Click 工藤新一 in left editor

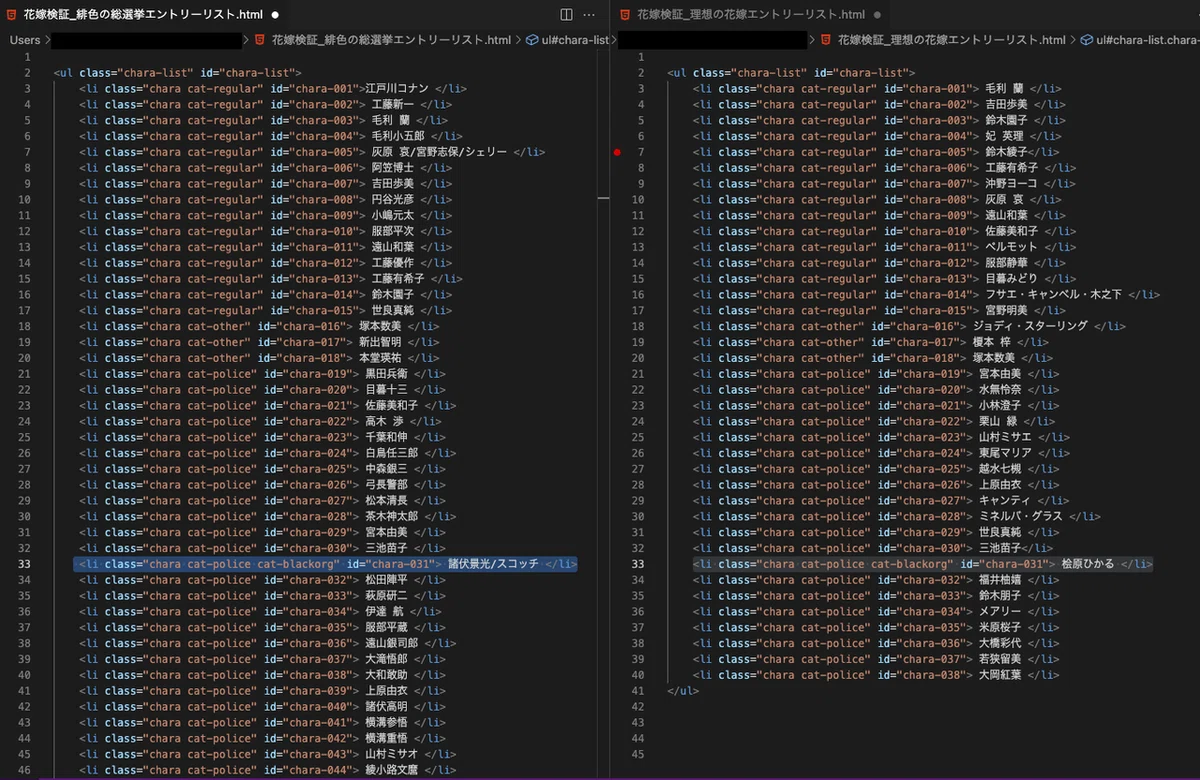coord(392,104)
